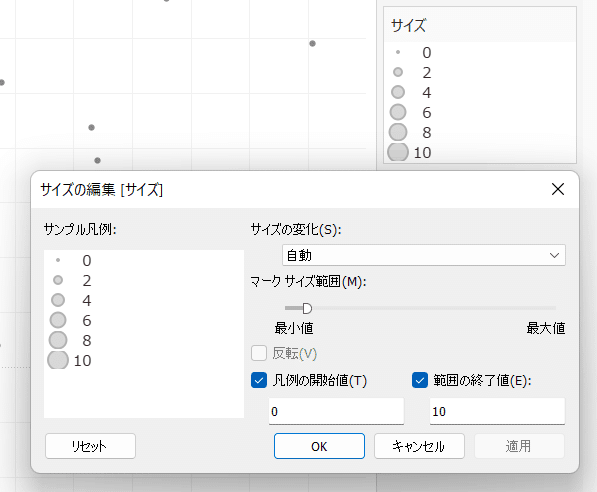Image resolution: width=597 pixels, height=492 pixels.
Task: Click the リセット button
Action: coord(90,446)
